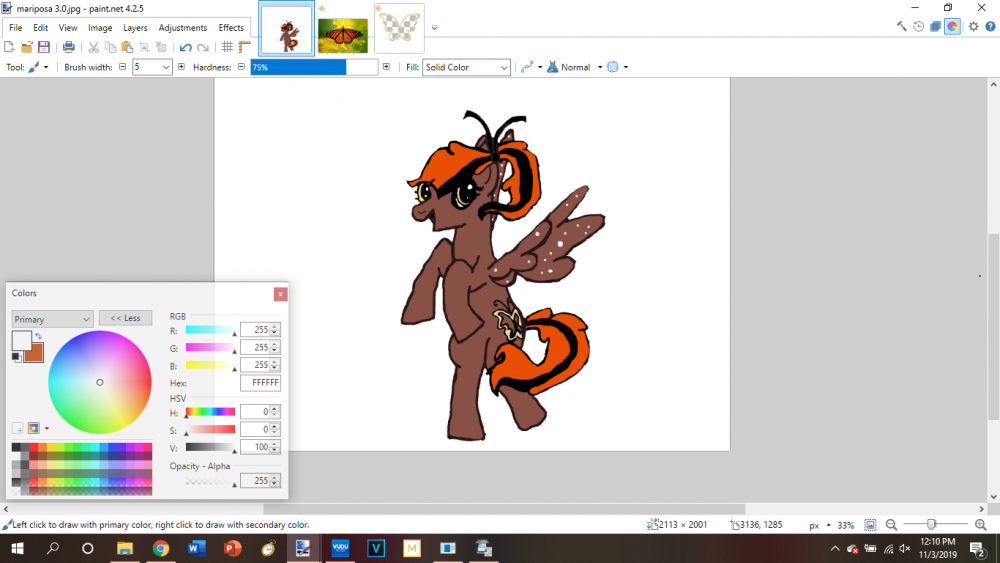1000x563 pixels.
Task: Switch to the monarch butterfly image thumbnail
Action: pyautogui.click(x=342, y=36)
